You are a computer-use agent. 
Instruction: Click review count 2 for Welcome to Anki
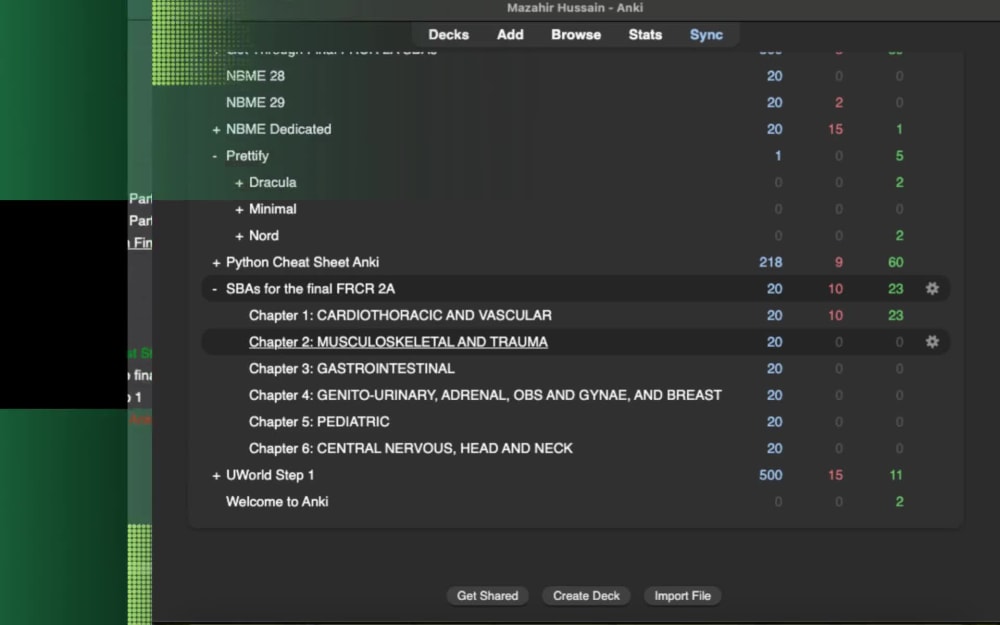899,502
